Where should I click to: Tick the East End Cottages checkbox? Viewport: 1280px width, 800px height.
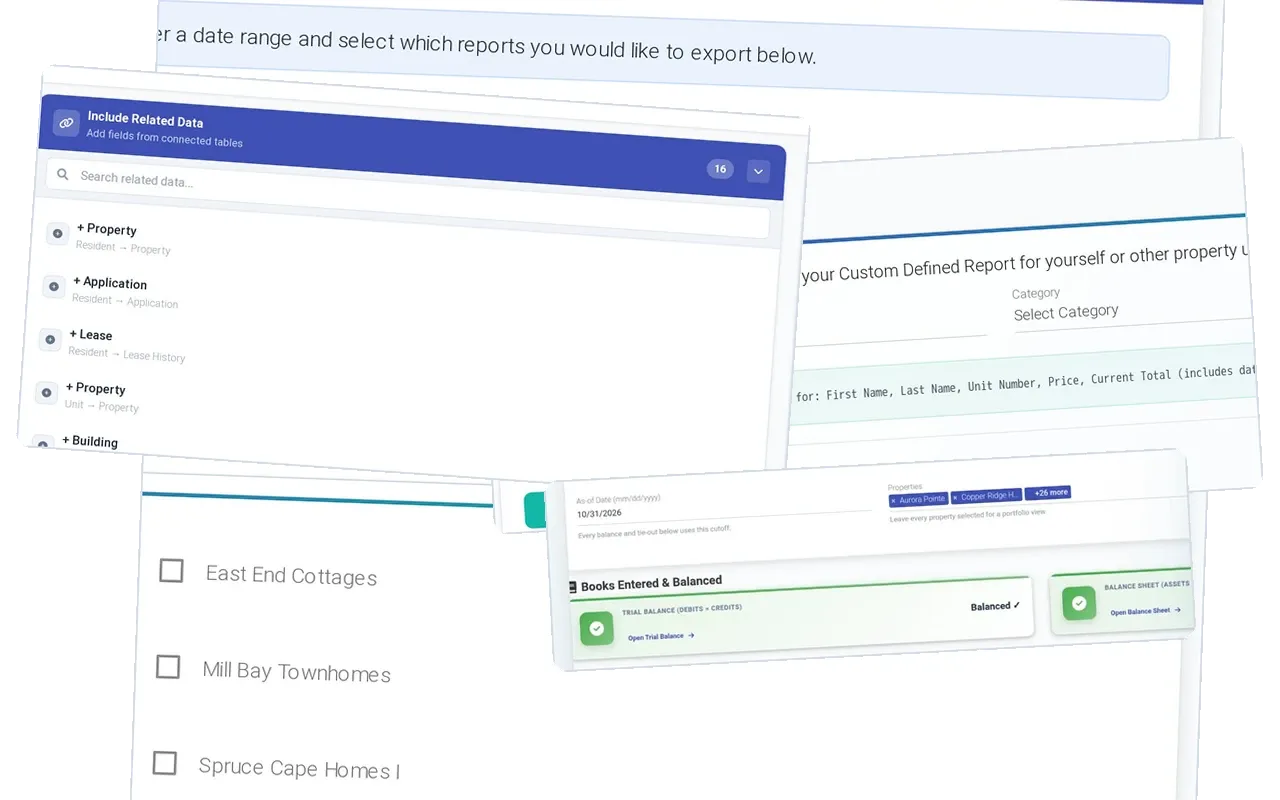click(172, 570)
